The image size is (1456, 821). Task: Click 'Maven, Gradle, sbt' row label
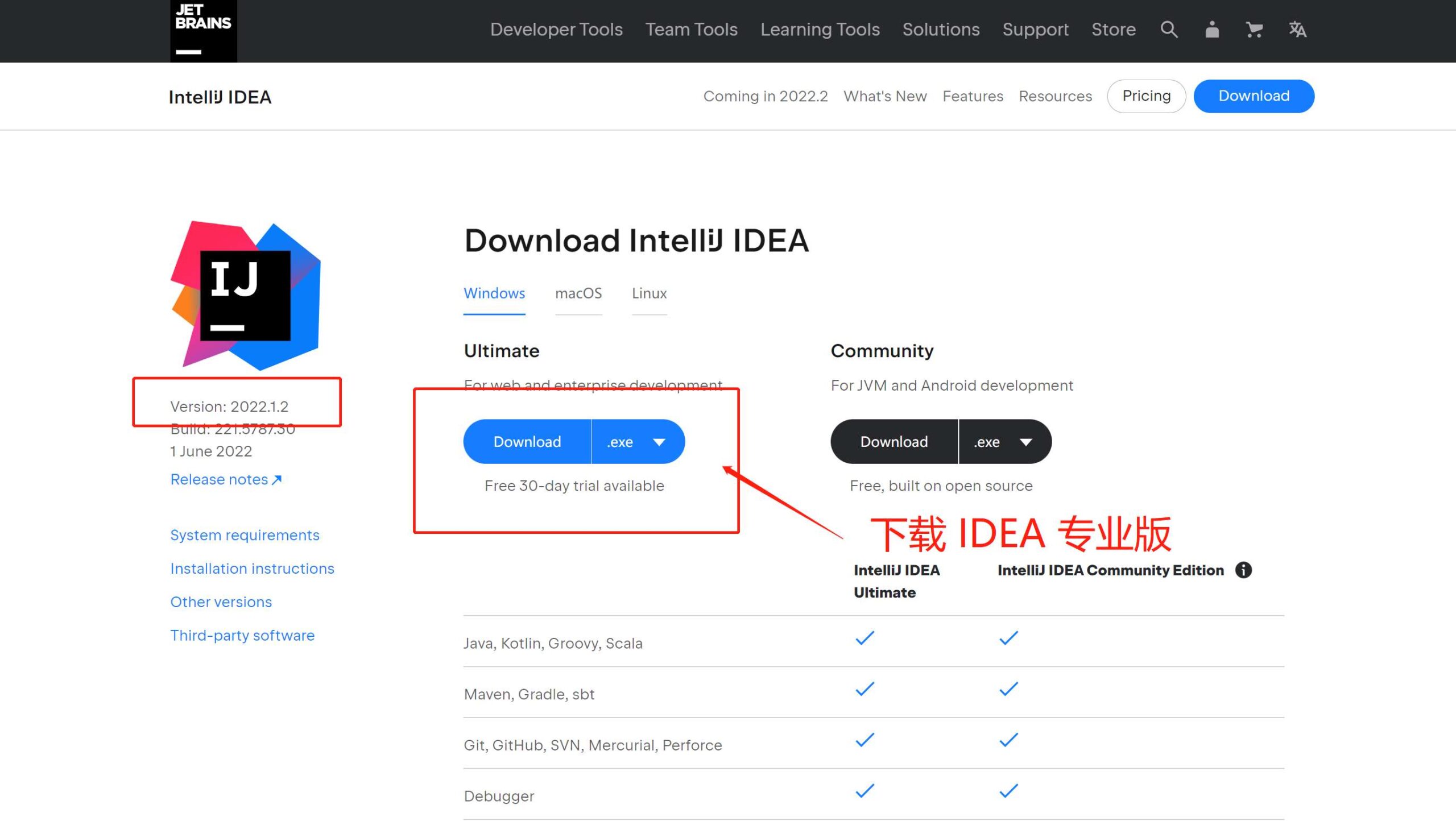point(529,694)
